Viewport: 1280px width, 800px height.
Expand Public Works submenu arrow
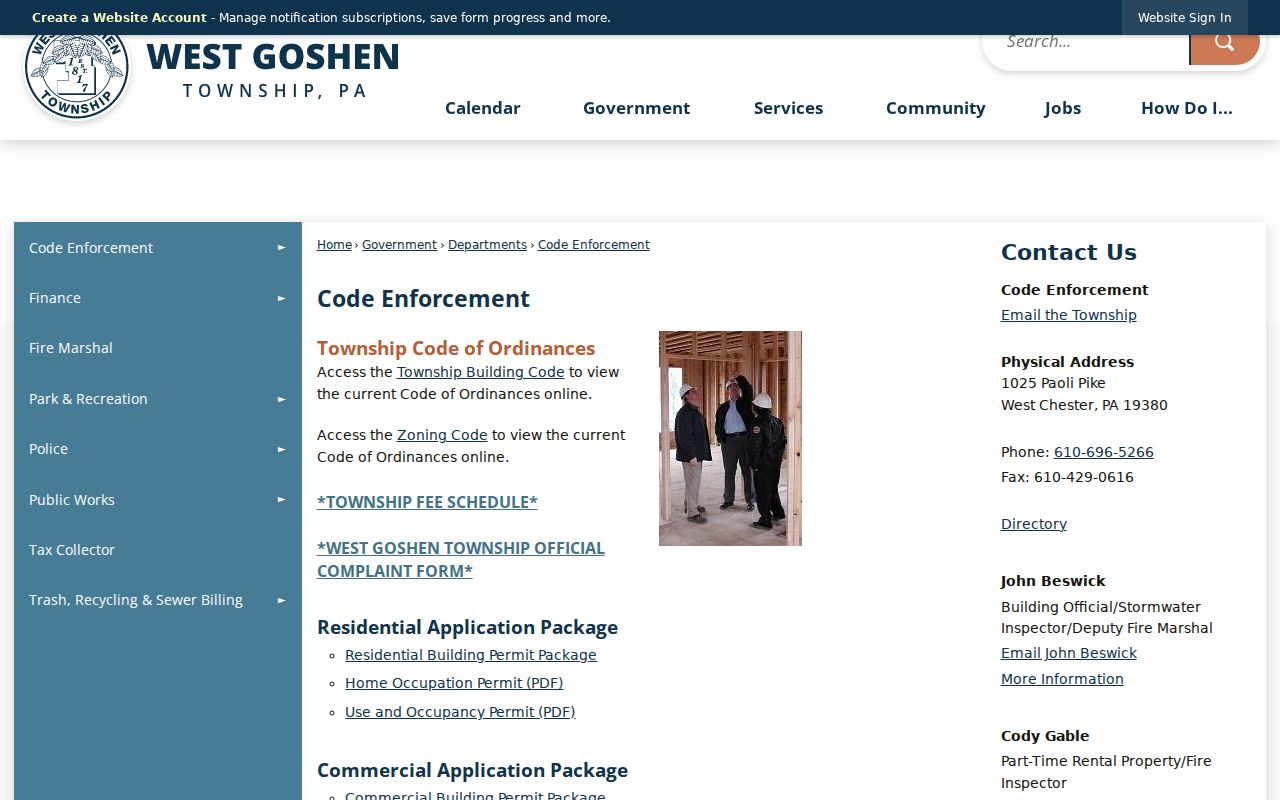(282, 500)
